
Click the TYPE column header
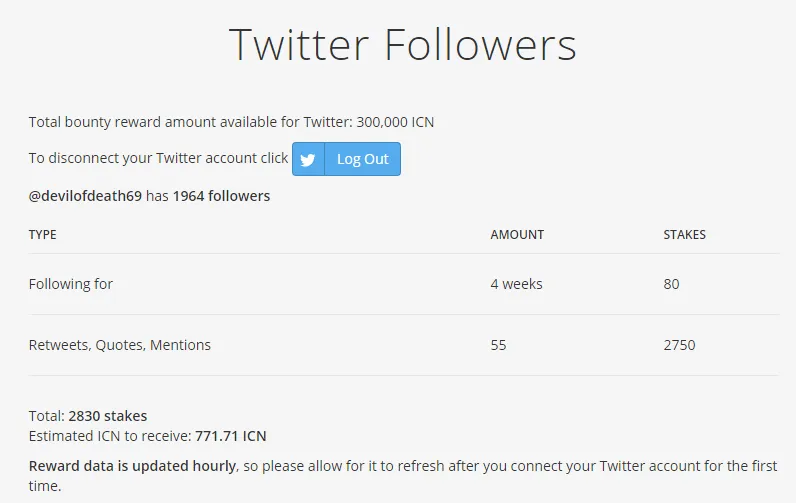click(x=43, y=234)
